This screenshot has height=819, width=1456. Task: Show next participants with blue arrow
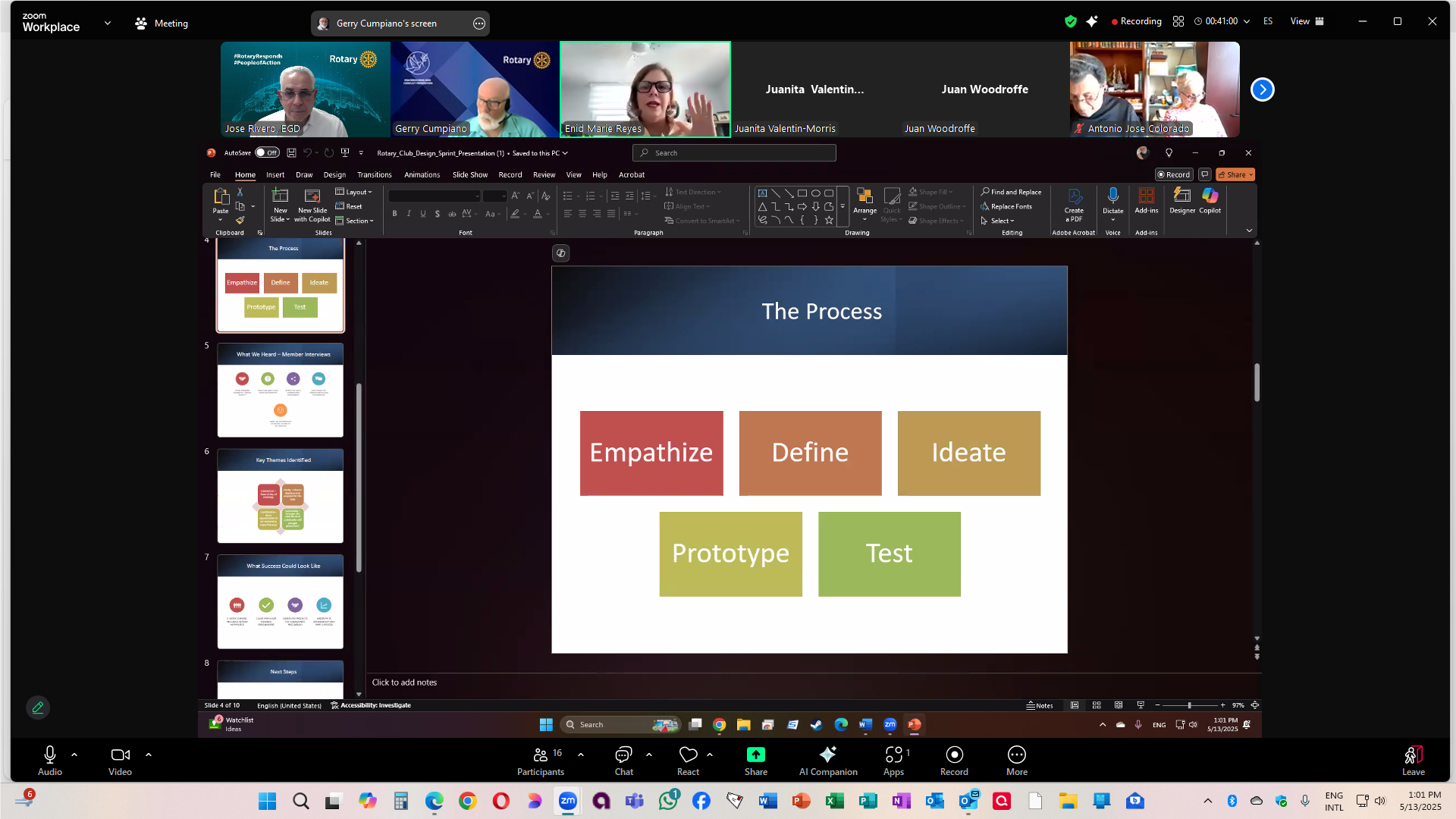[1262, 89]
